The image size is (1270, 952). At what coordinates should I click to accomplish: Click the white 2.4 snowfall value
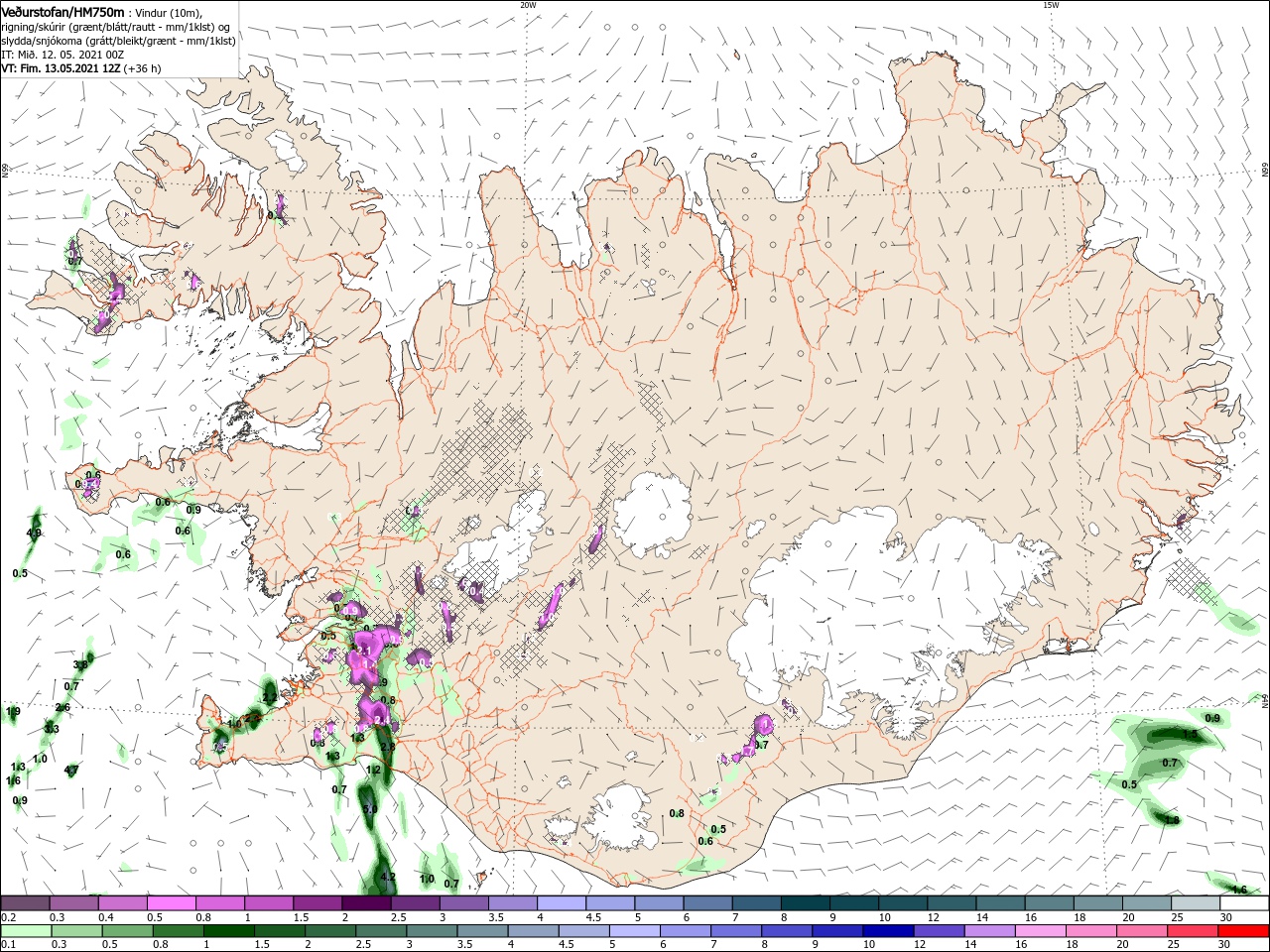pyautogui.click(x=380, y=721)
